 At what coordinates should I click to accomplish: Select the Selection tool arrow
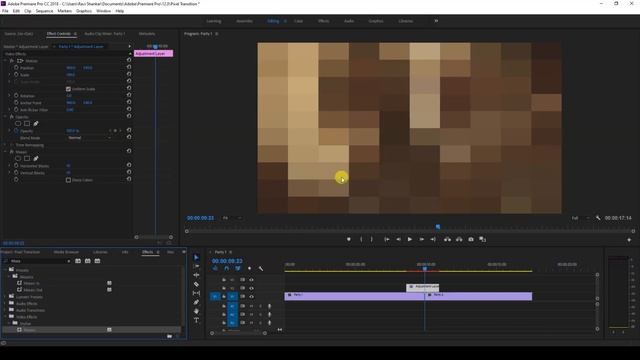[x=196, y=257]
